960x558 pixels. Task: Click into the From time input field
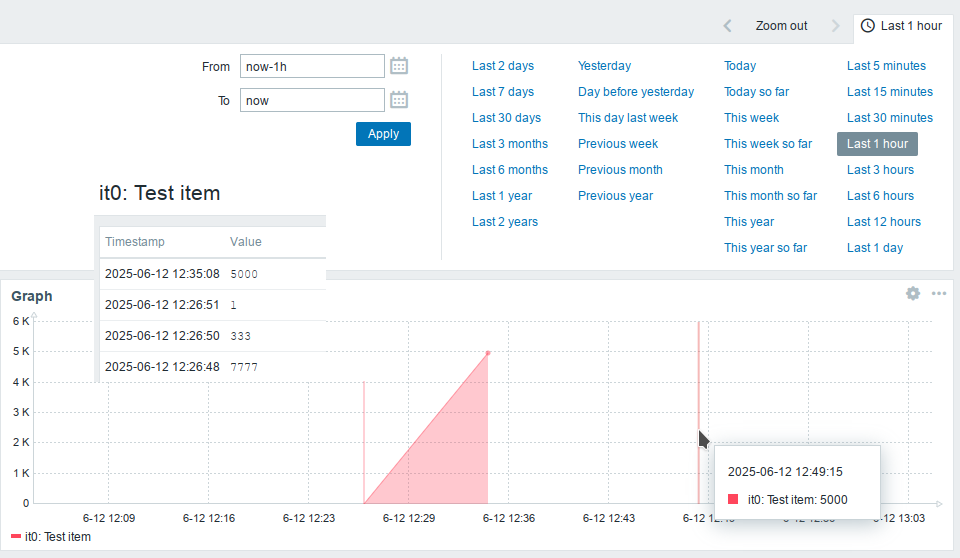point(312,66)
